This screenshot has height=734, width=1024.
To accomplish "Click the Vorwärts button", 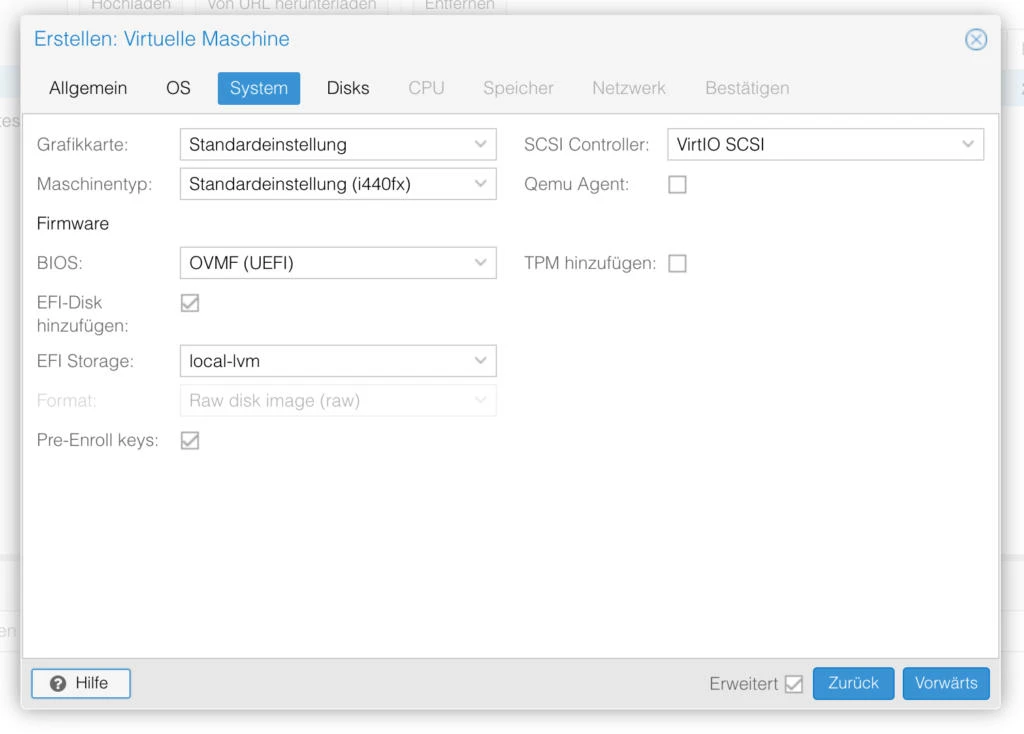I will [x=945, y=683].
